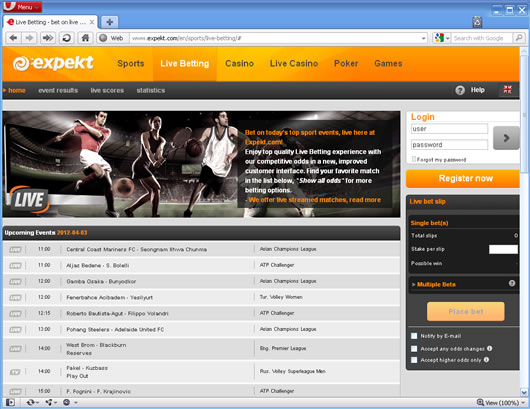Open the Poker tab
The height and width of the screenshot is (409, 530).
click(x=346, y=64)
